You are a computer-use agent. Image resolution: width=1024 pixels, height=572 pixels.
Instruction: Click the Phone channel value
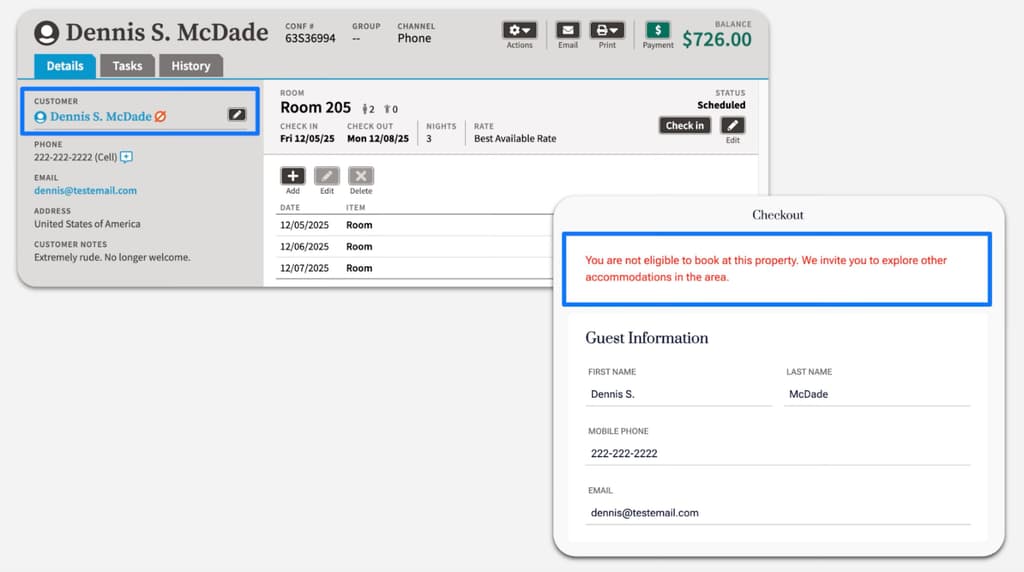click(414, 39)
